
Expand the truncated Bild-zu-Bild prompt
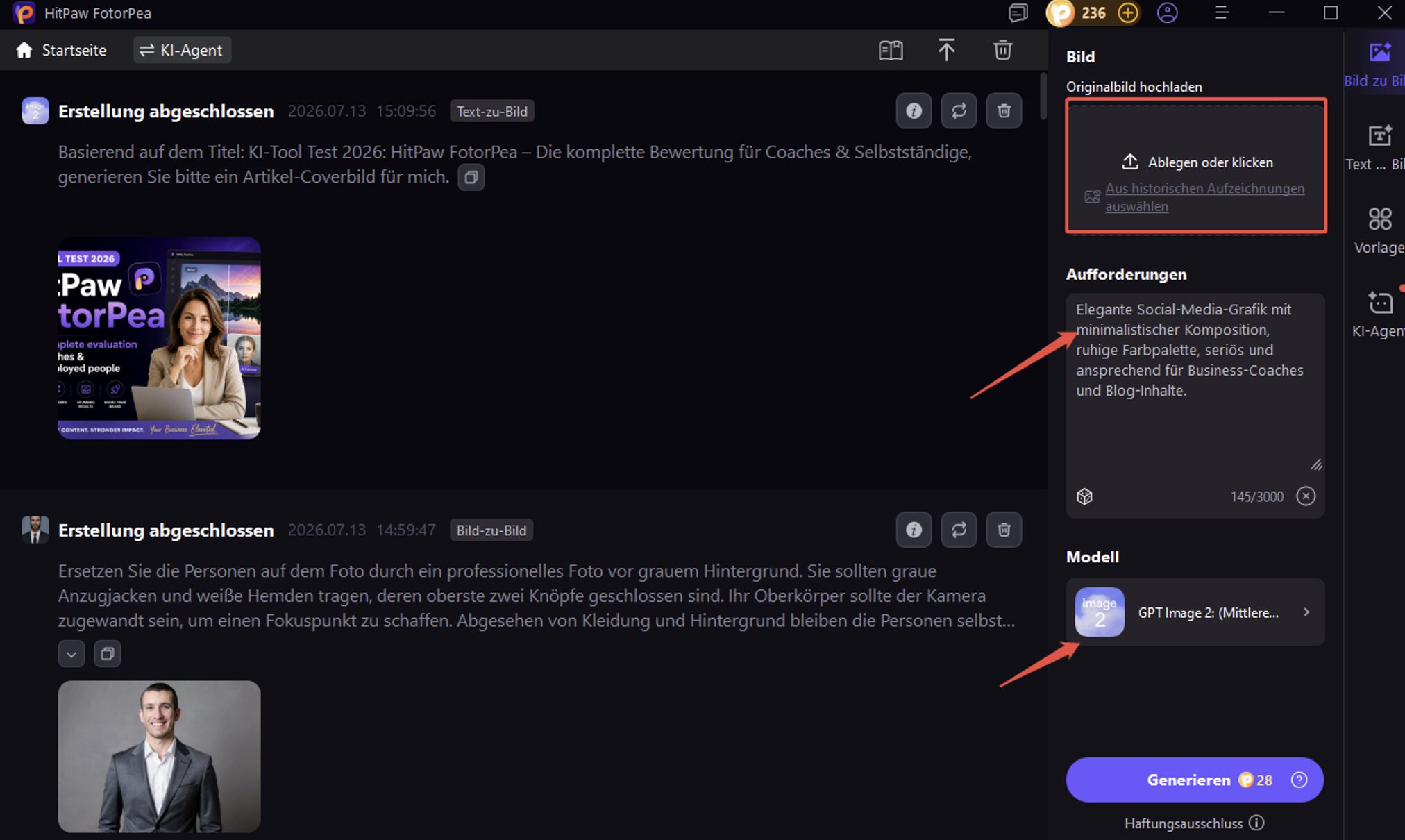[71, 654]
